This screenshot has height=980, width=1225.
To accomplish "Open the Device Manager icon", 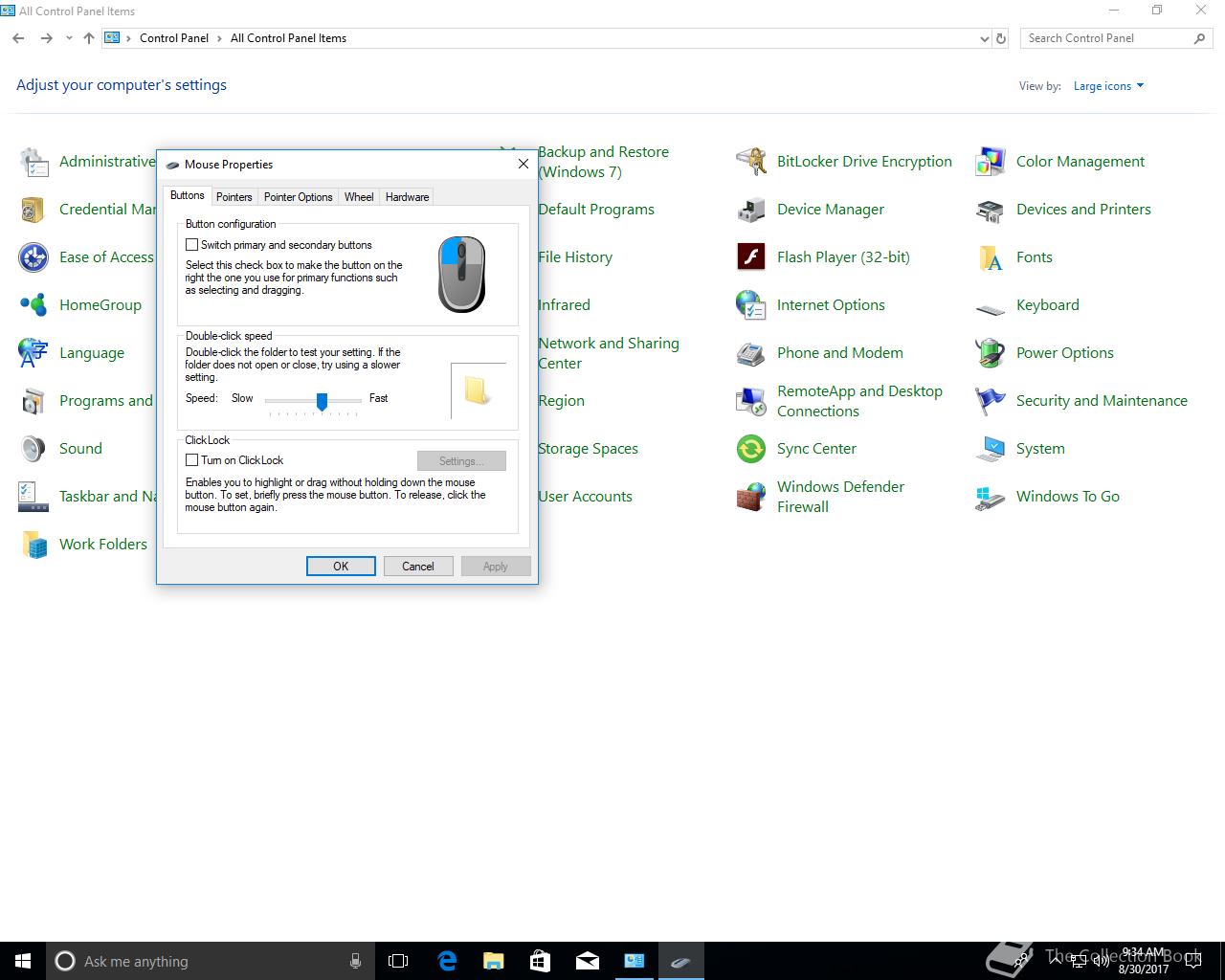I will point(751,210).
